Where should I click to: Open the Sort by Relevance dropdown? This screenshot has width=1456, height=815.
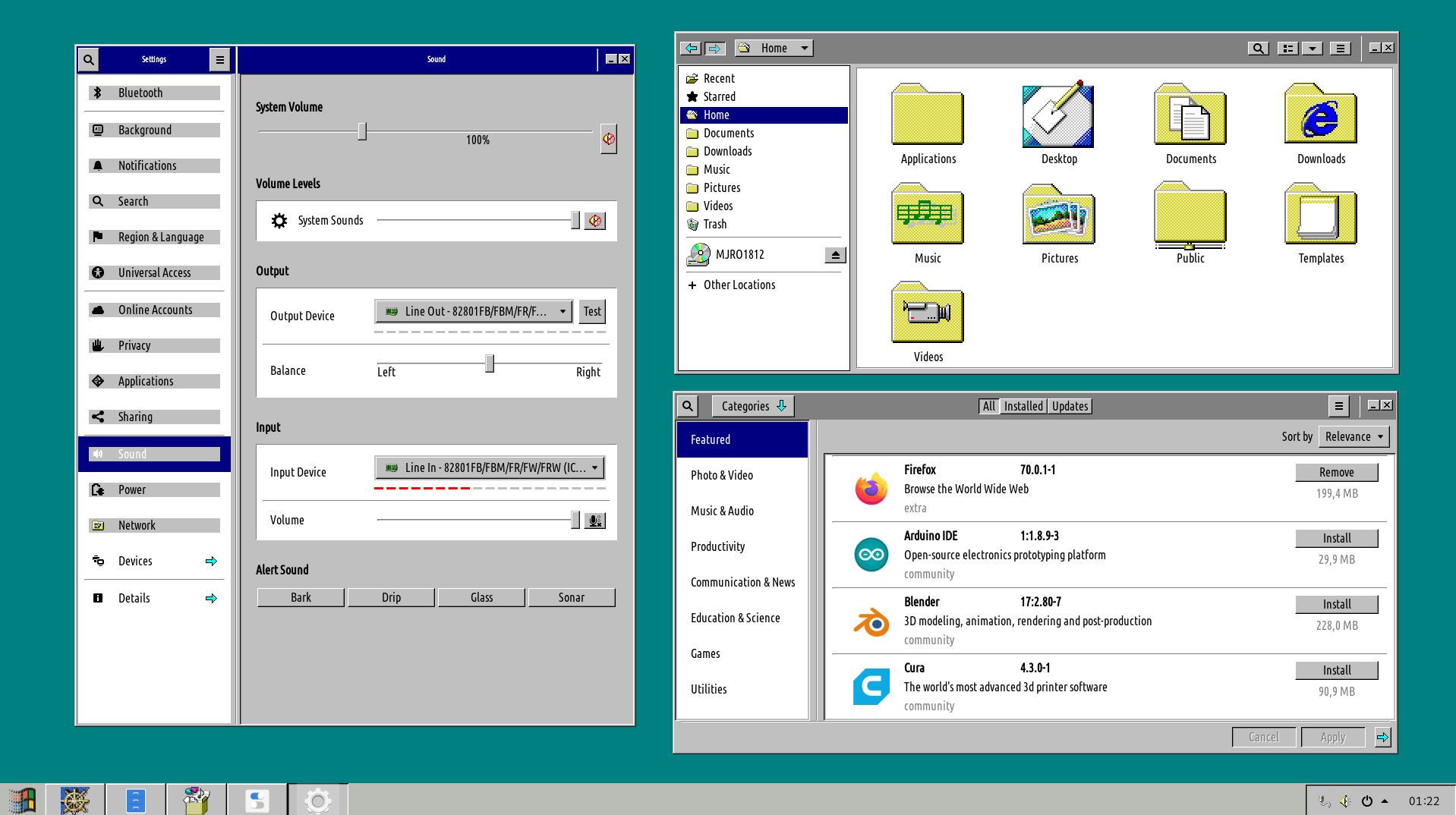tap(1354, 436)
